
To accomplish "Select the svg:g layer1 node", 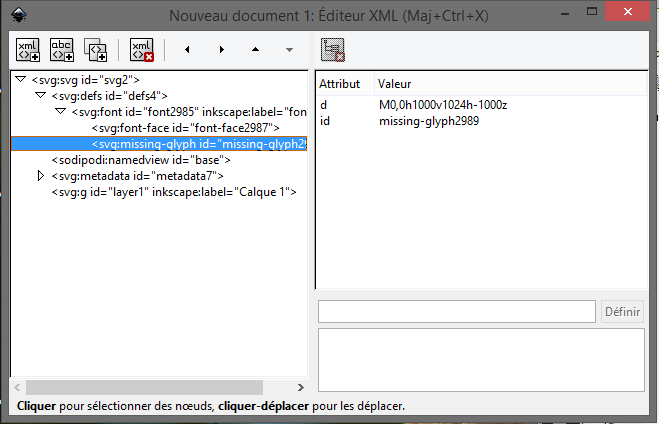I will click(x=174, y=192).
